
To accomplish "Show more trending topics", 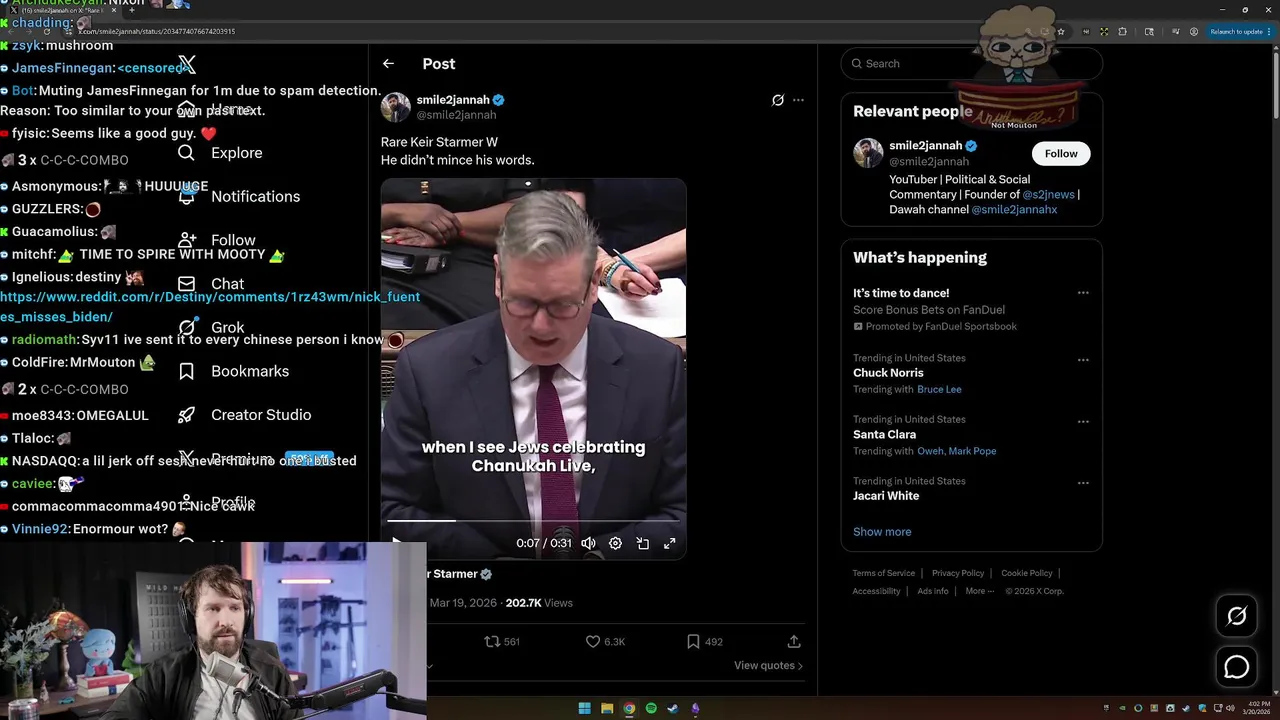I will [x=882, y=532].
